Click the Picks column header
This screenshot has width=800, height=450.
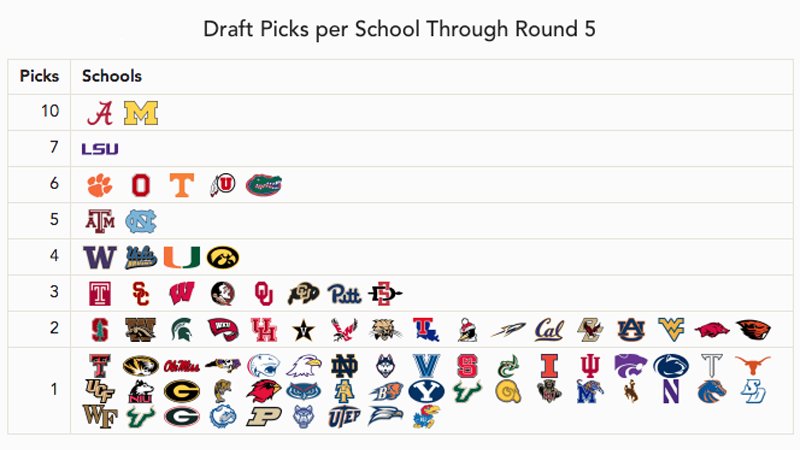click(x=39, y=76)
